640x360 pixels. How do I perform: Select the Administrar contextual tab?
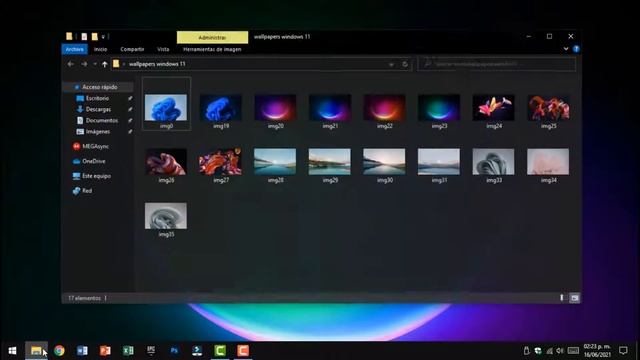pos(212,37)
